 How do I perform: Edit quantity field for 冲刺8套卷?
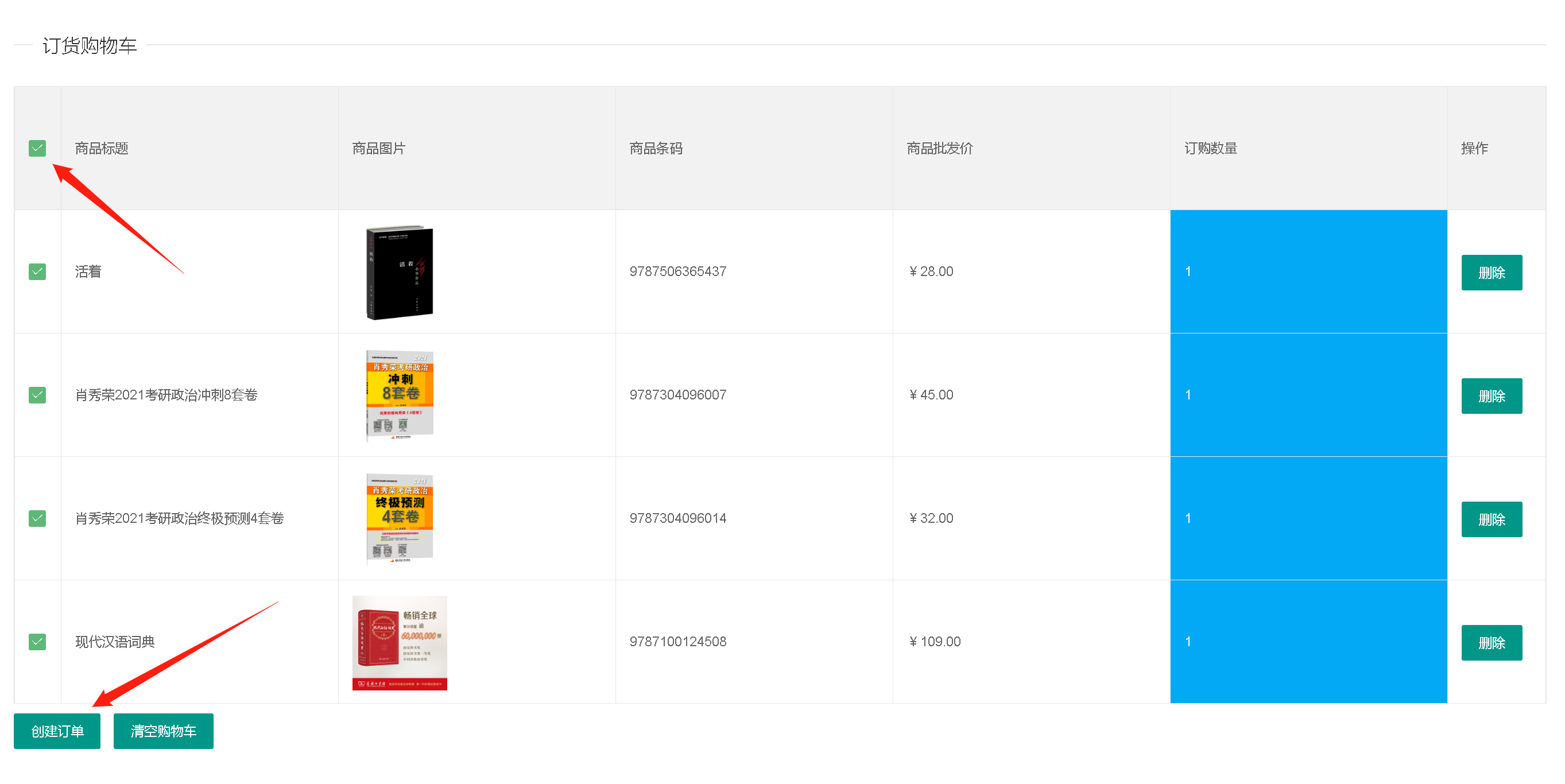[x=1308, y=395]
